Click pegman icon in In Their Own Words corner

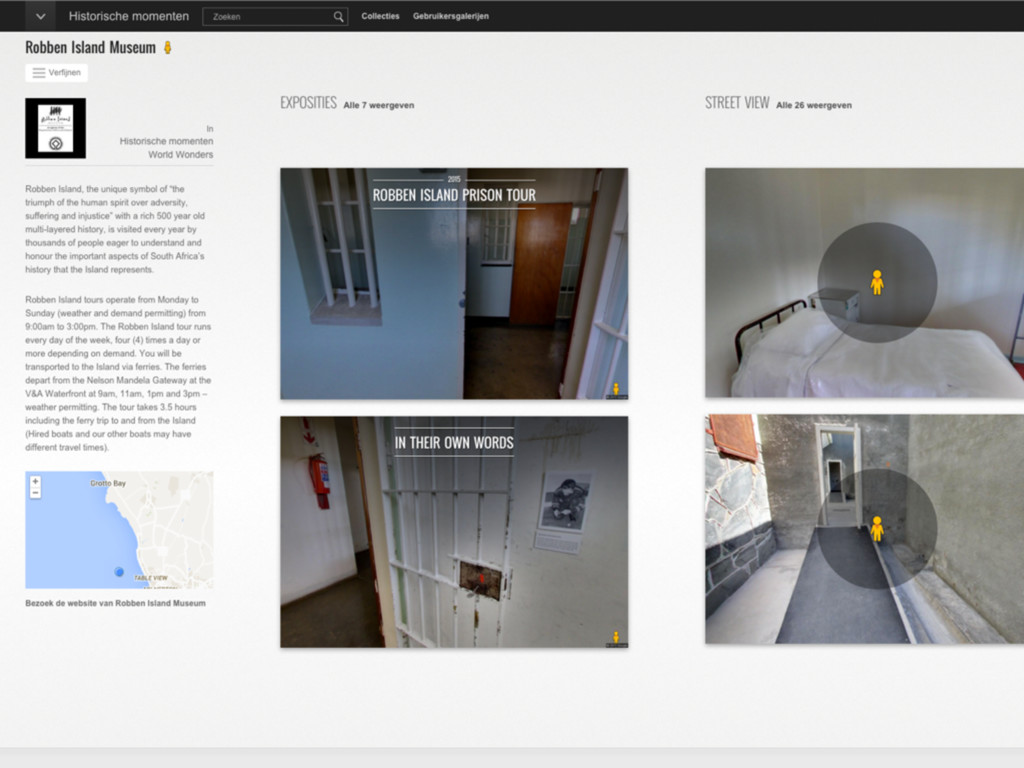click(x=616, y=638)
